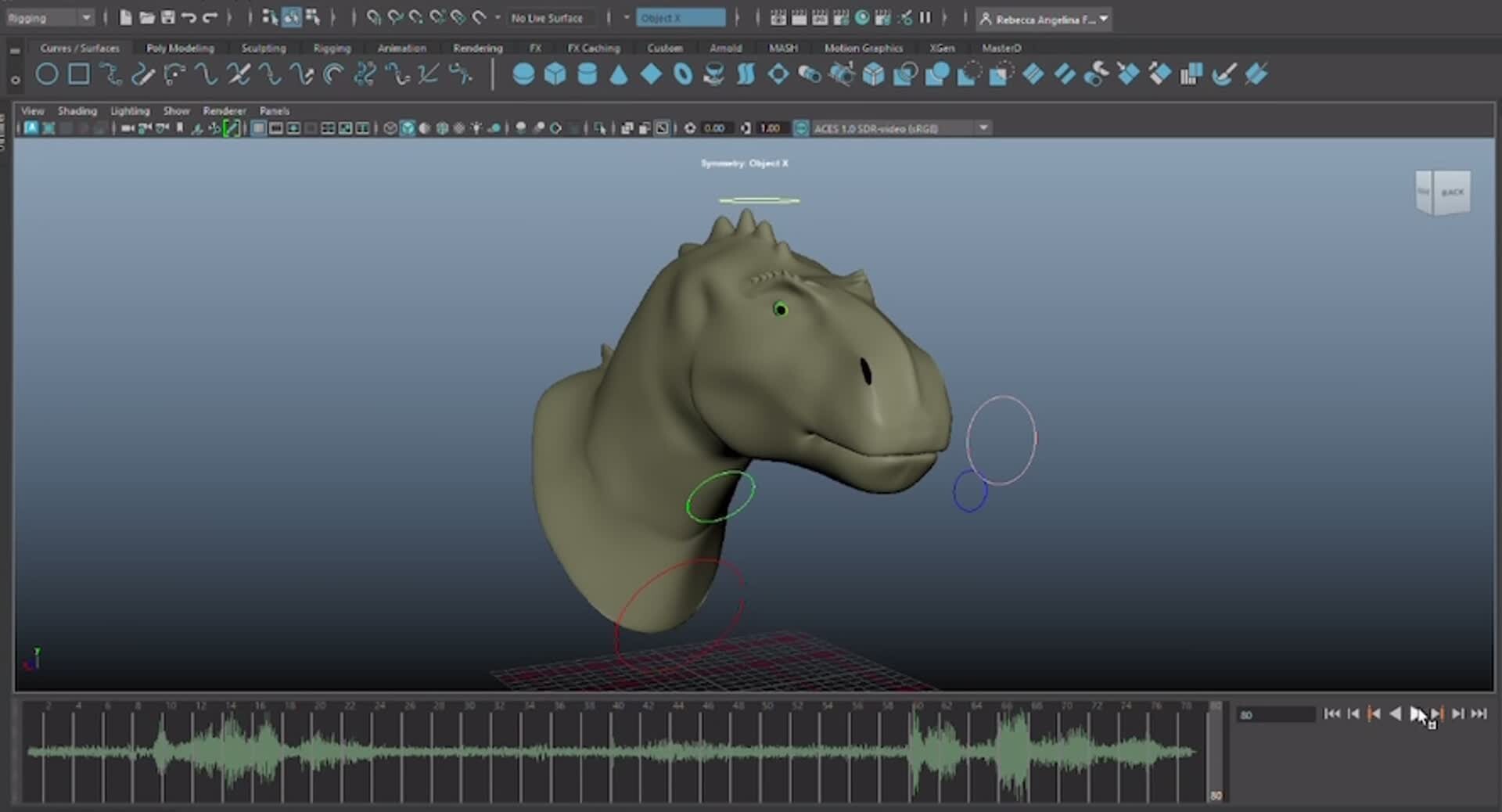
Task: Create a polygon cone from the shelf
Action: coord(618,74)
